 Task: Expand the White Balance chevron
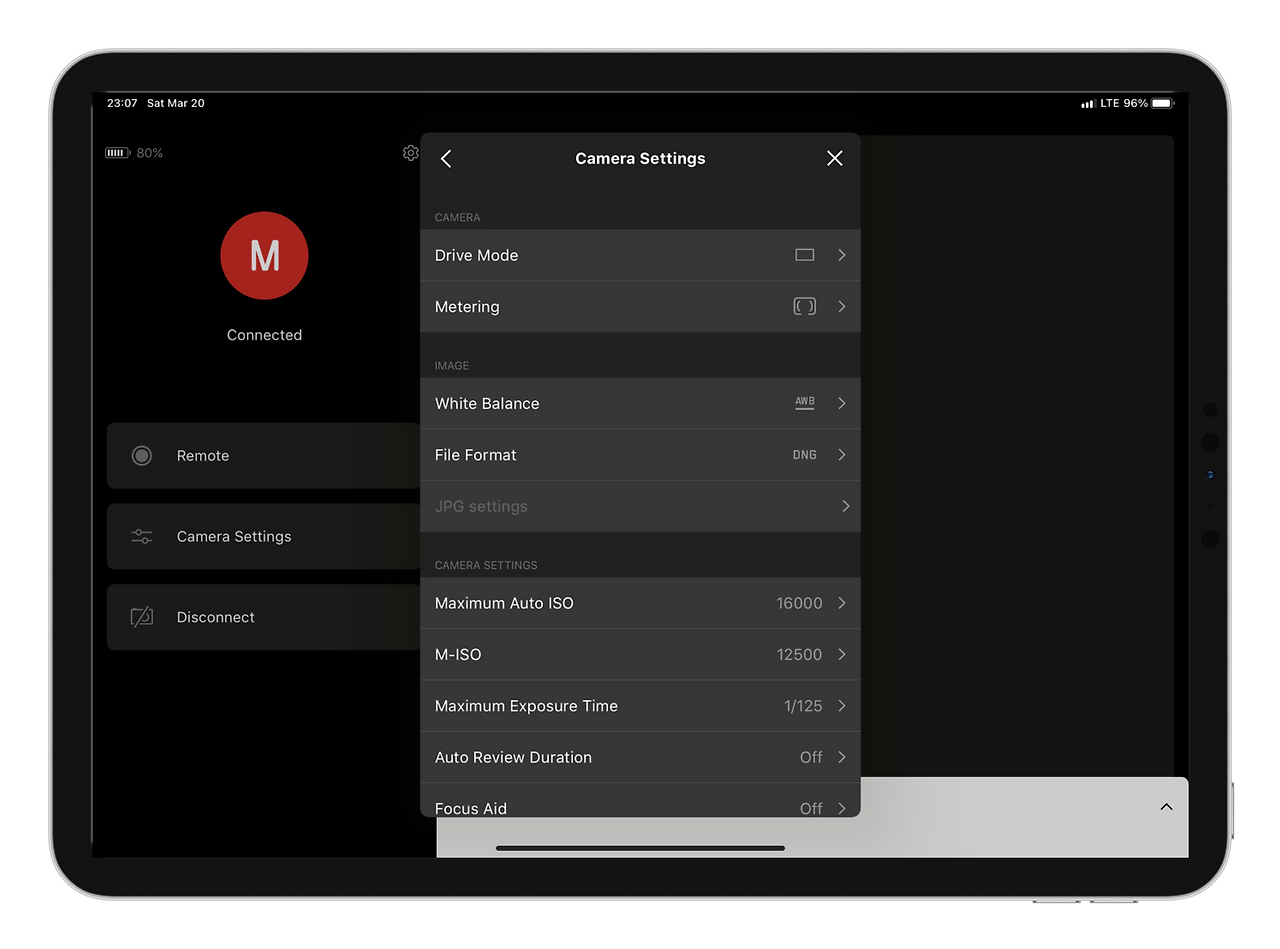point(842,404)
